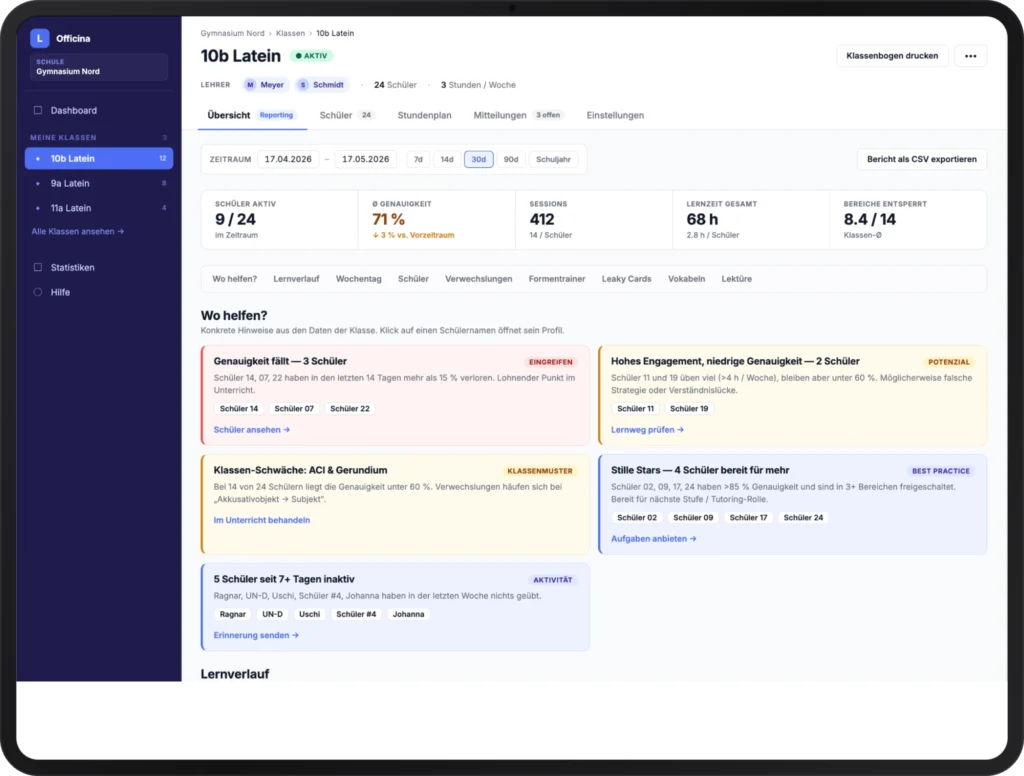Select the 90d time range

511,159
